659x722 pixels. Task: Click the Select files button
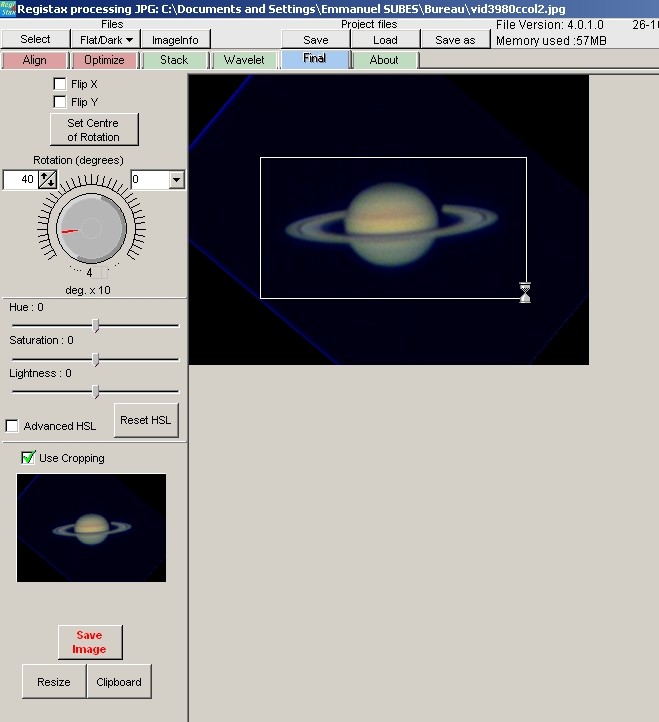(x=35, y=39)
